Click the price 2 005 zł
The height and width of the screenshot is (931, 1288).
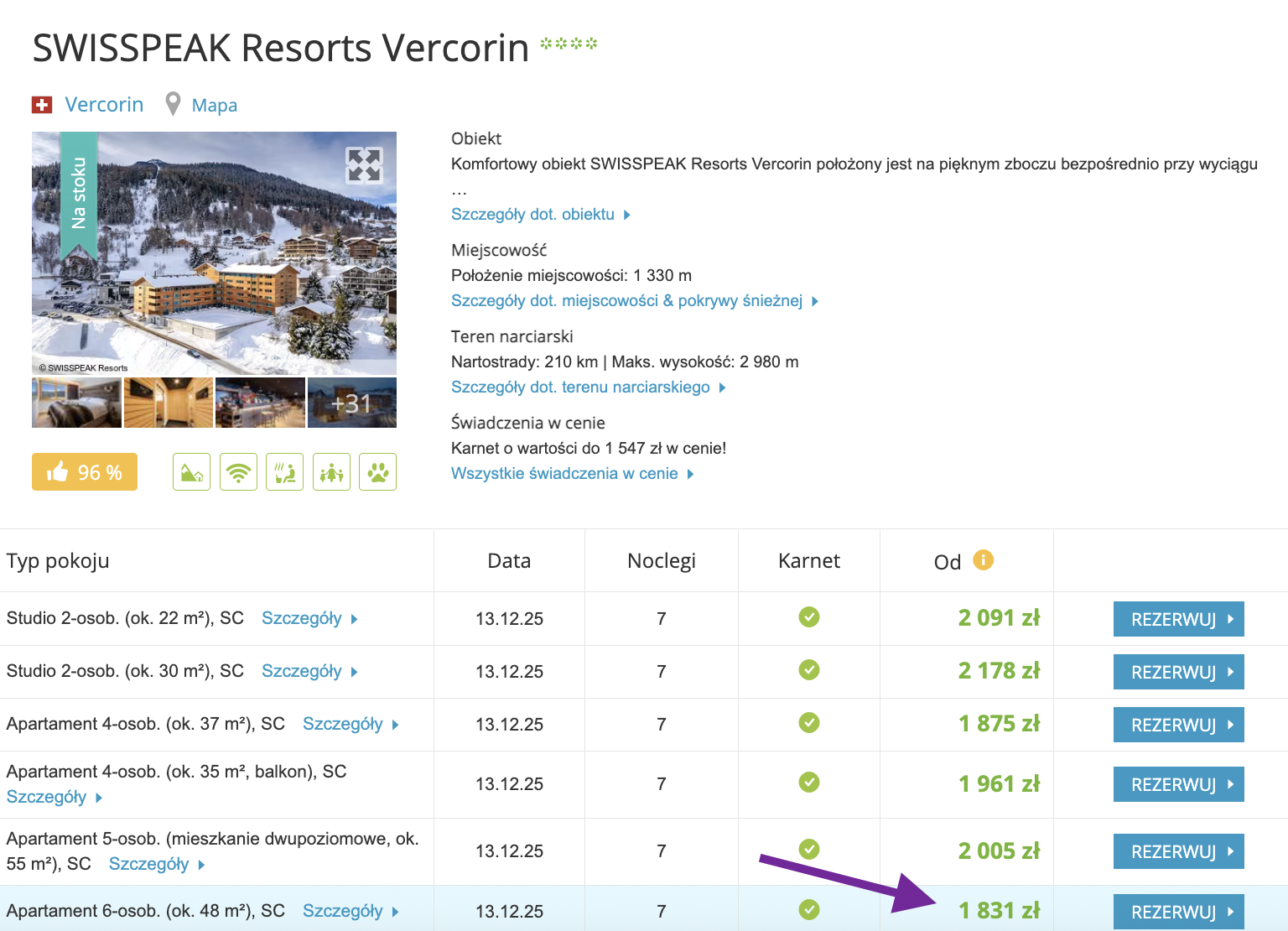[999, 850]
